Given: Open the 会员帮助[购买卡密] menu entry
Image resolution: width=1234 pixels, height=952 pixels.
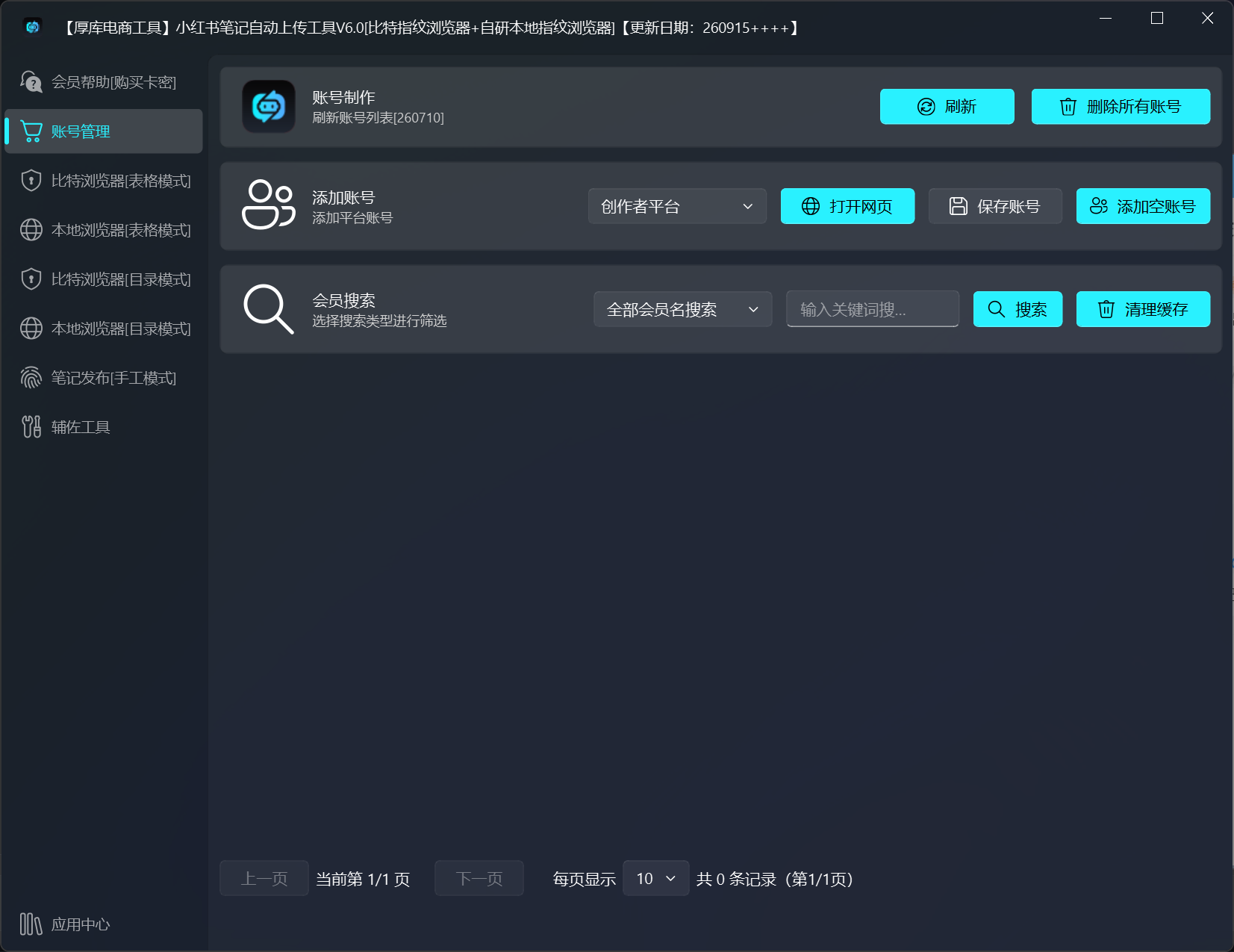Looking at the screenshot, I should [104, 82].
